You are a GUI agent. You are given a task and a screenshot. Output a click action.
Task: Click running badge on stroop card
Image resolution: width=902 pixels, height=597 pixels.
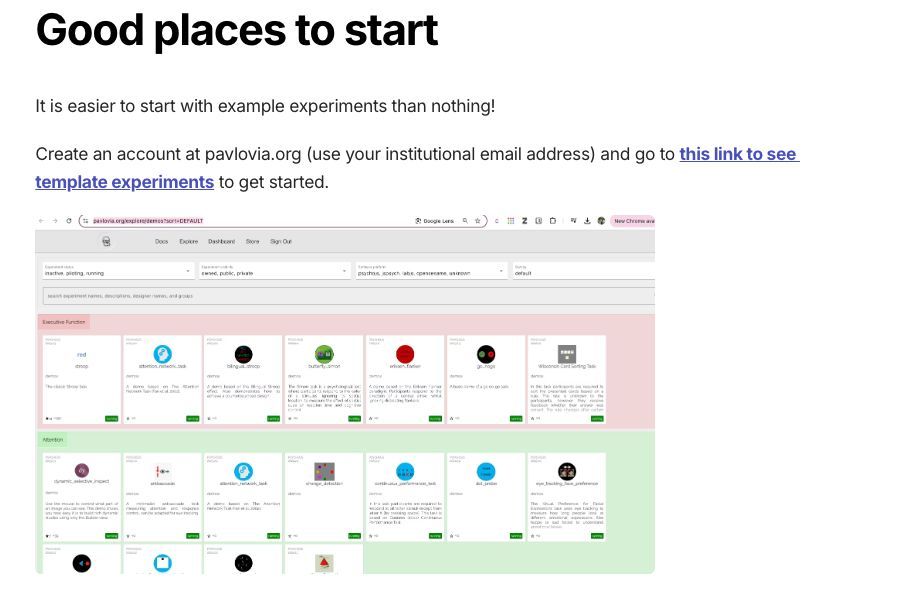[112, 418]
